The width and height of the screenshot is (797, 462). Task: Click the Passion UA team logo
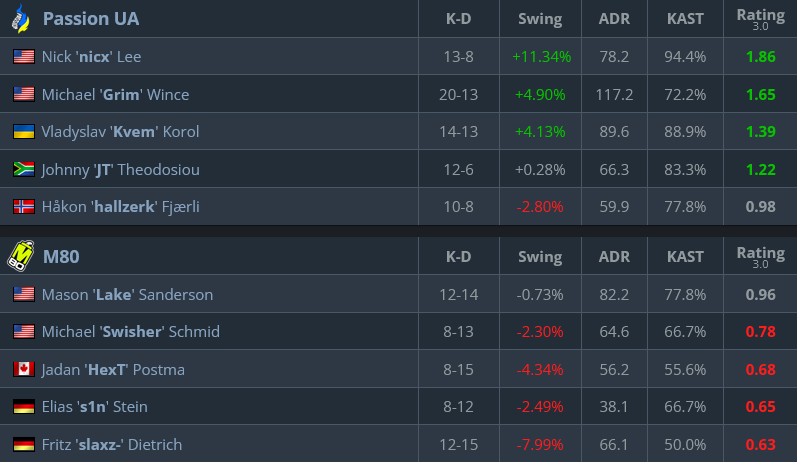click(21, 19)
